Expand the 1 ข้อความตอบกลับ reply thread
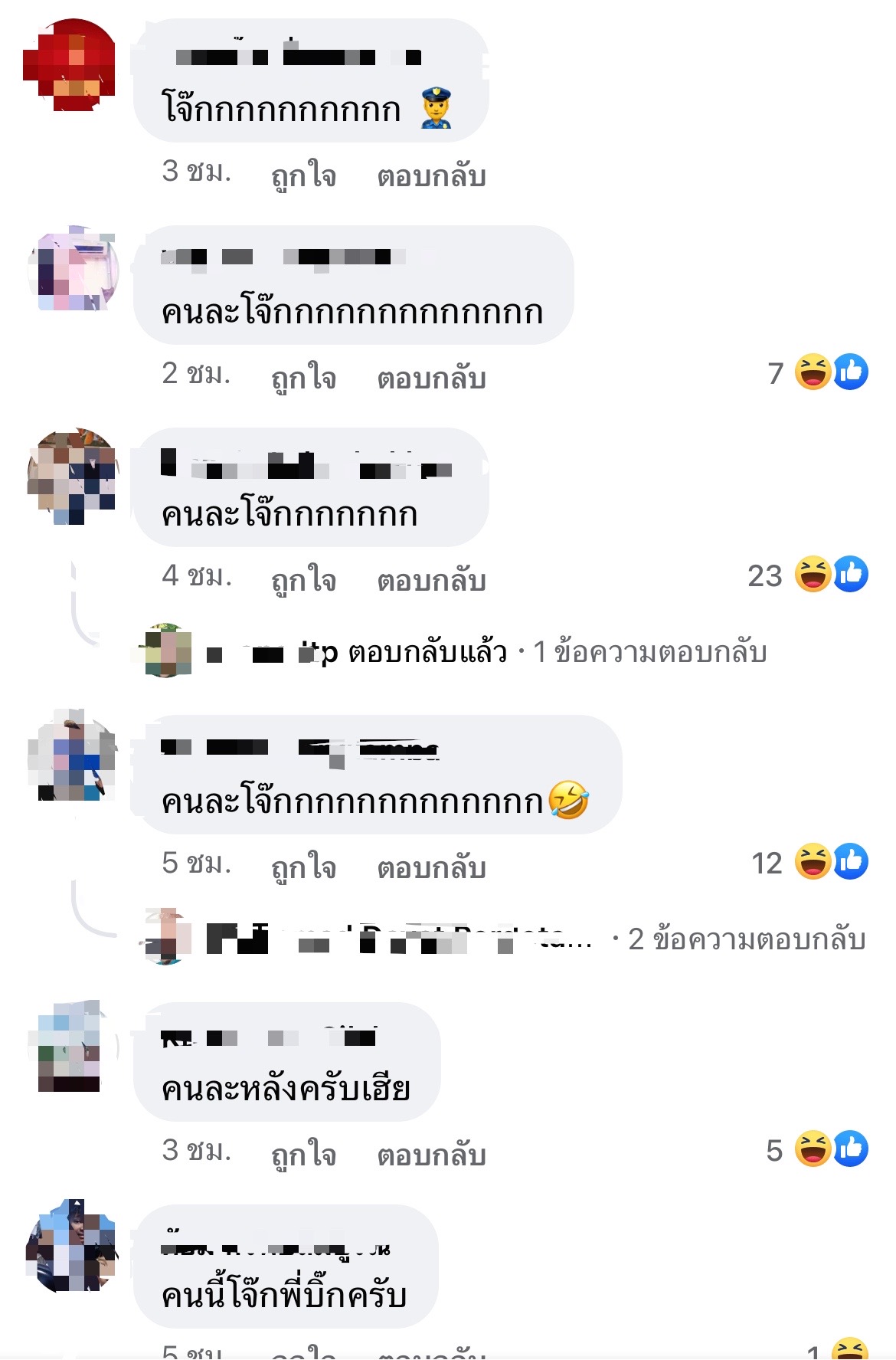896x1360 pixels. click(650, 652)
